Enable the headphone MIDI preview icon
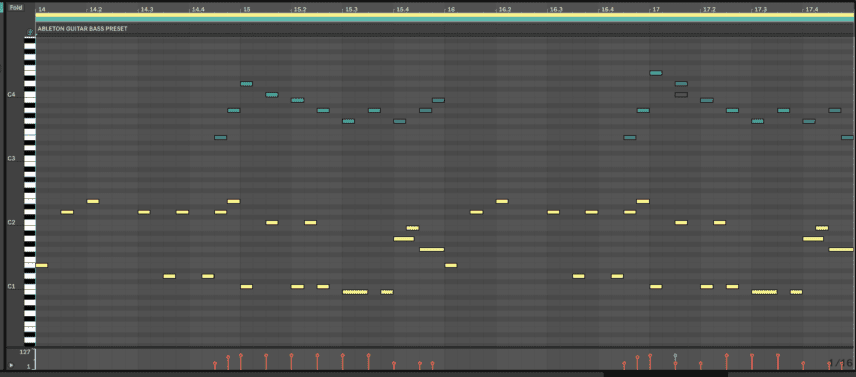This screenshot has width=856, height=377. [30, 32]
